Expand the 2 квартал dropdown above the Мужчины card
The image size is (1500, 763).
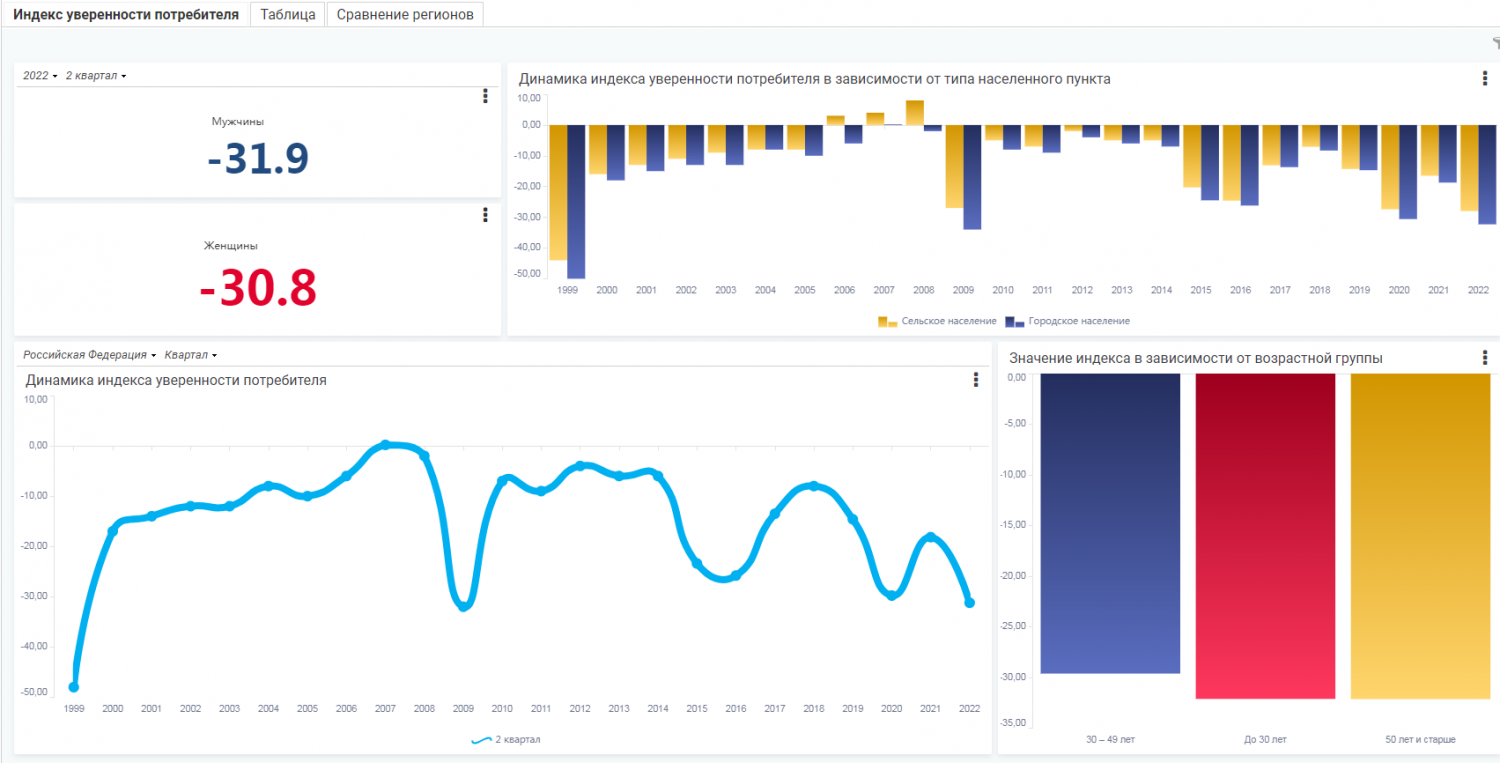tap(95, 76)
